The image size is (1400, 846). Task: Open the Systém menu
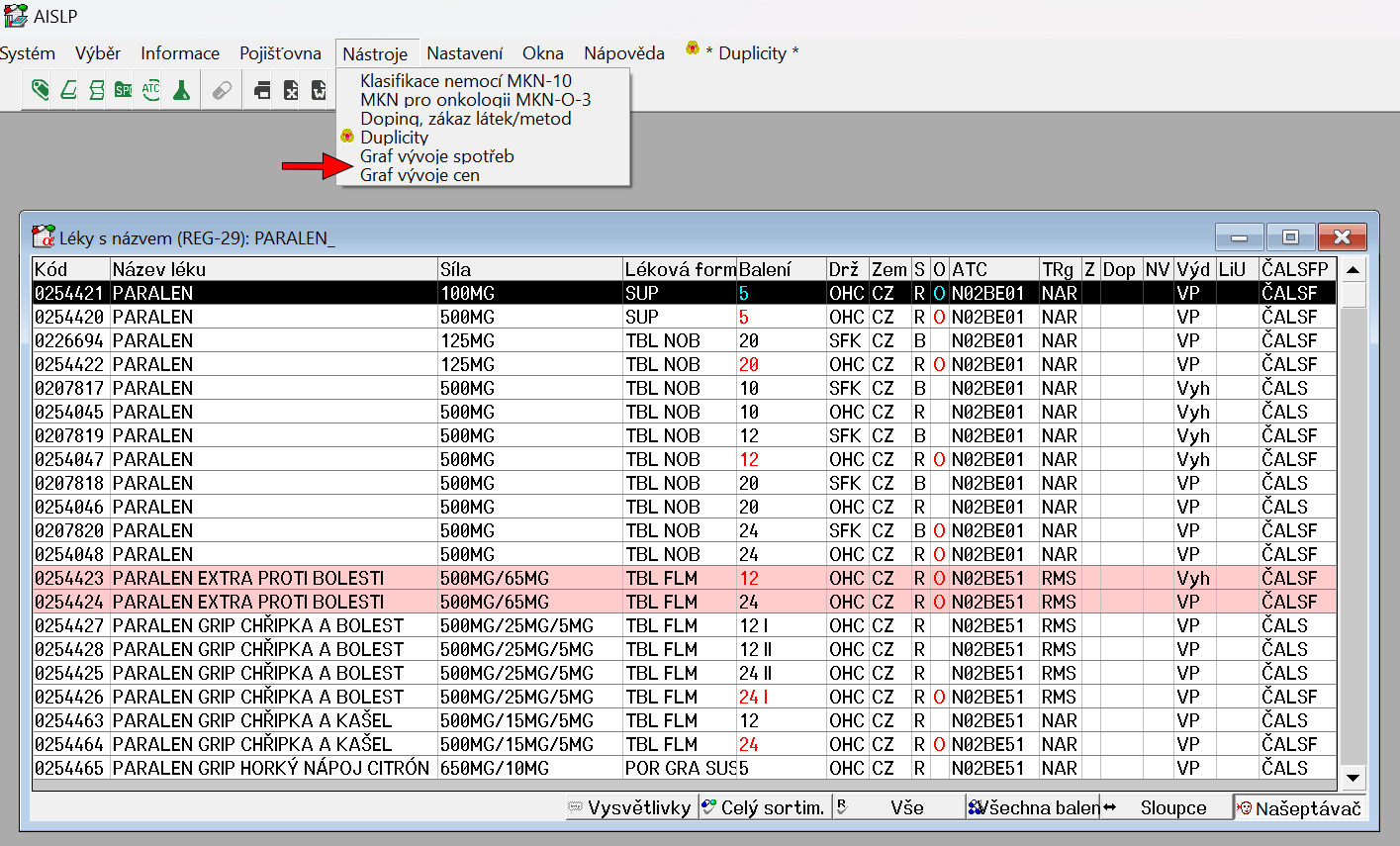tap(28, 53)
